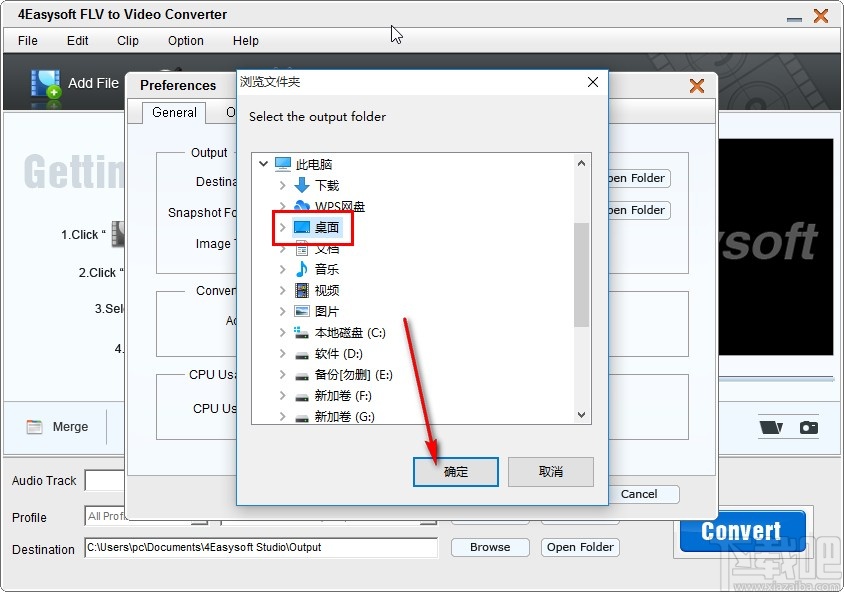Expand the 桌面 desktop tree node
This screenshot has width=844, height=592.
pyautogui.click(x=283, y=227)
